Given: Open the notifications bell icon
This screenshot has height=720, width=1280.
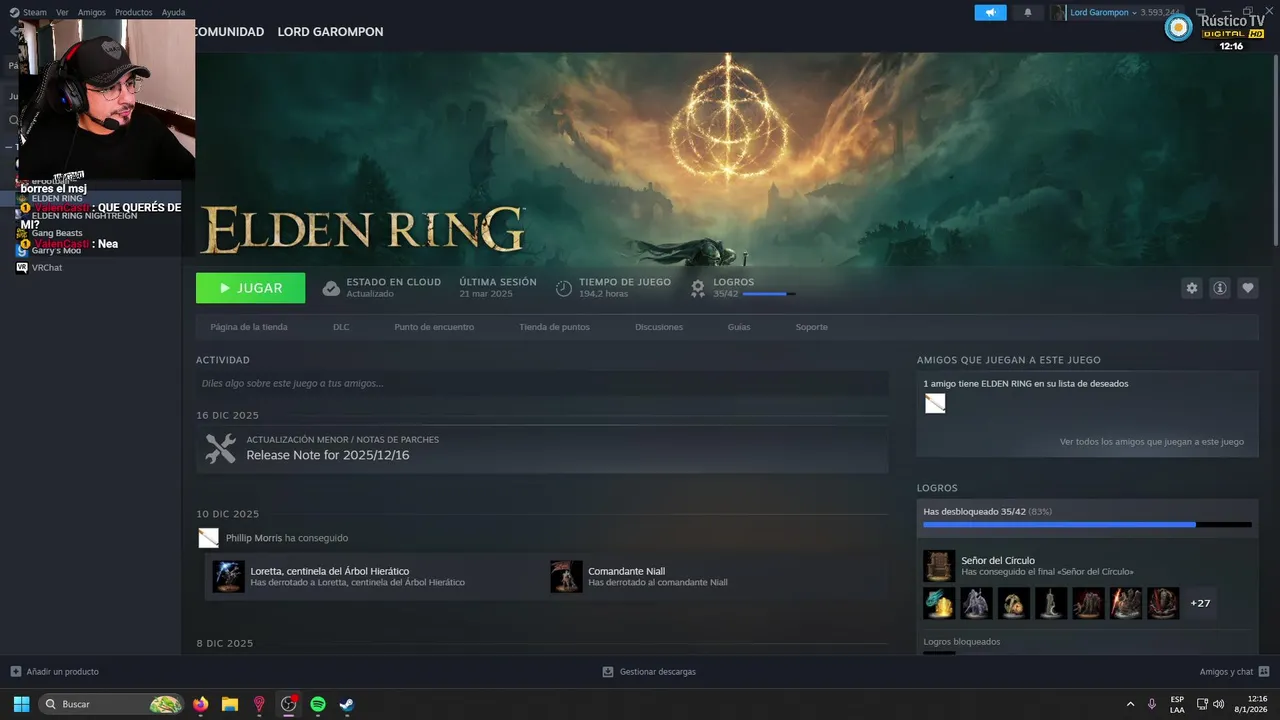Looking at the screenshot, I should pos(1027,13).
